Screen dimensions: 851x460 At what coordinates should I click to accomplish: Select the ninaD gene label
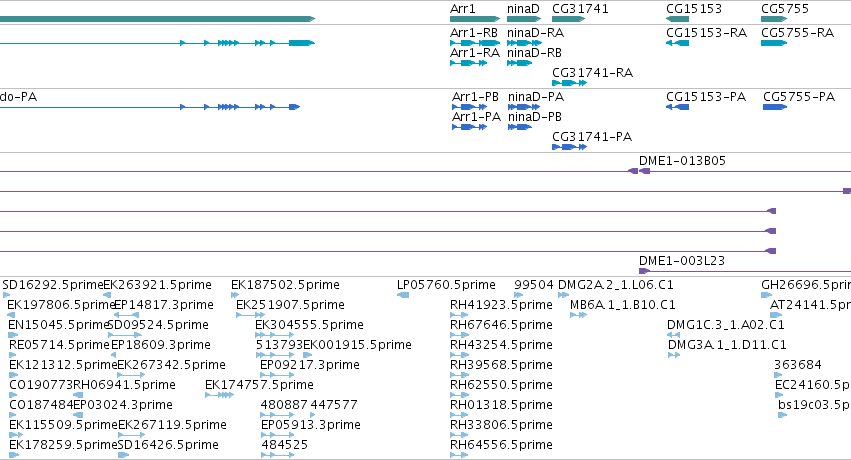523,9
